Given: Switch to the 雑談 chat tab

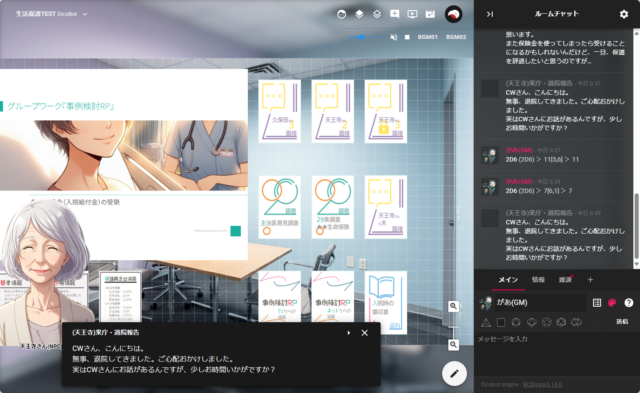Looking at the screenshot, I should 565,280.
